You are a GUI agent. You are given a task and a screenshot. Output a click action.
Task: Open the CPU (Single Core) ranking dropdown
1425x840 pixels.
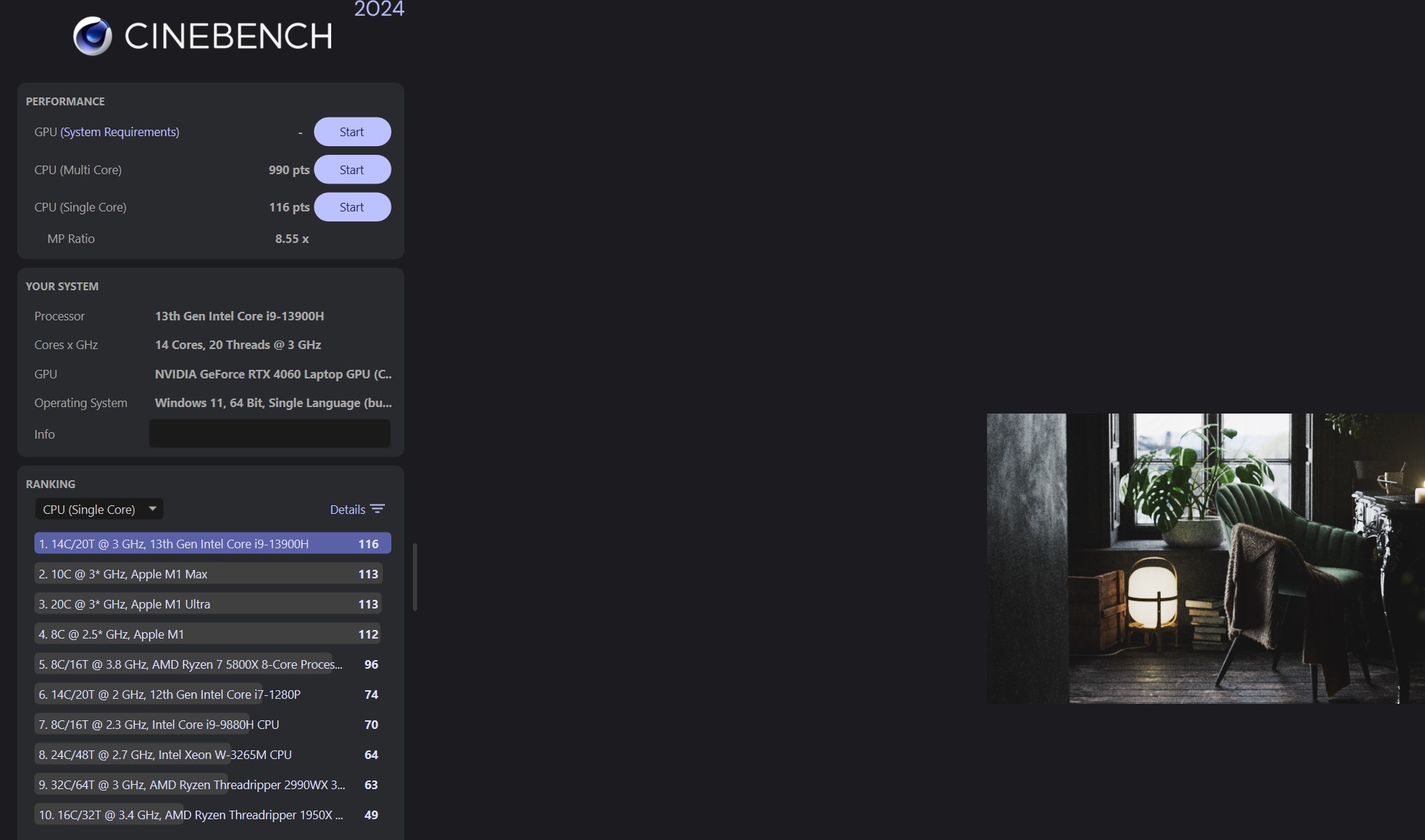[90, 509]
